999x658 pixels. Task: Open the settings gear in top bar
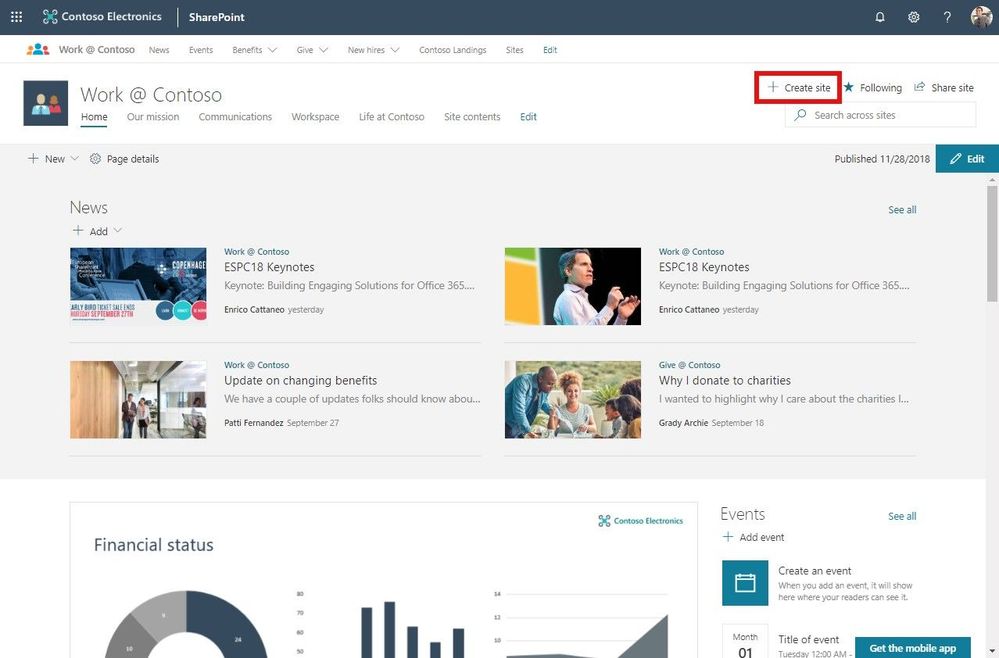[x=914, y=17]
